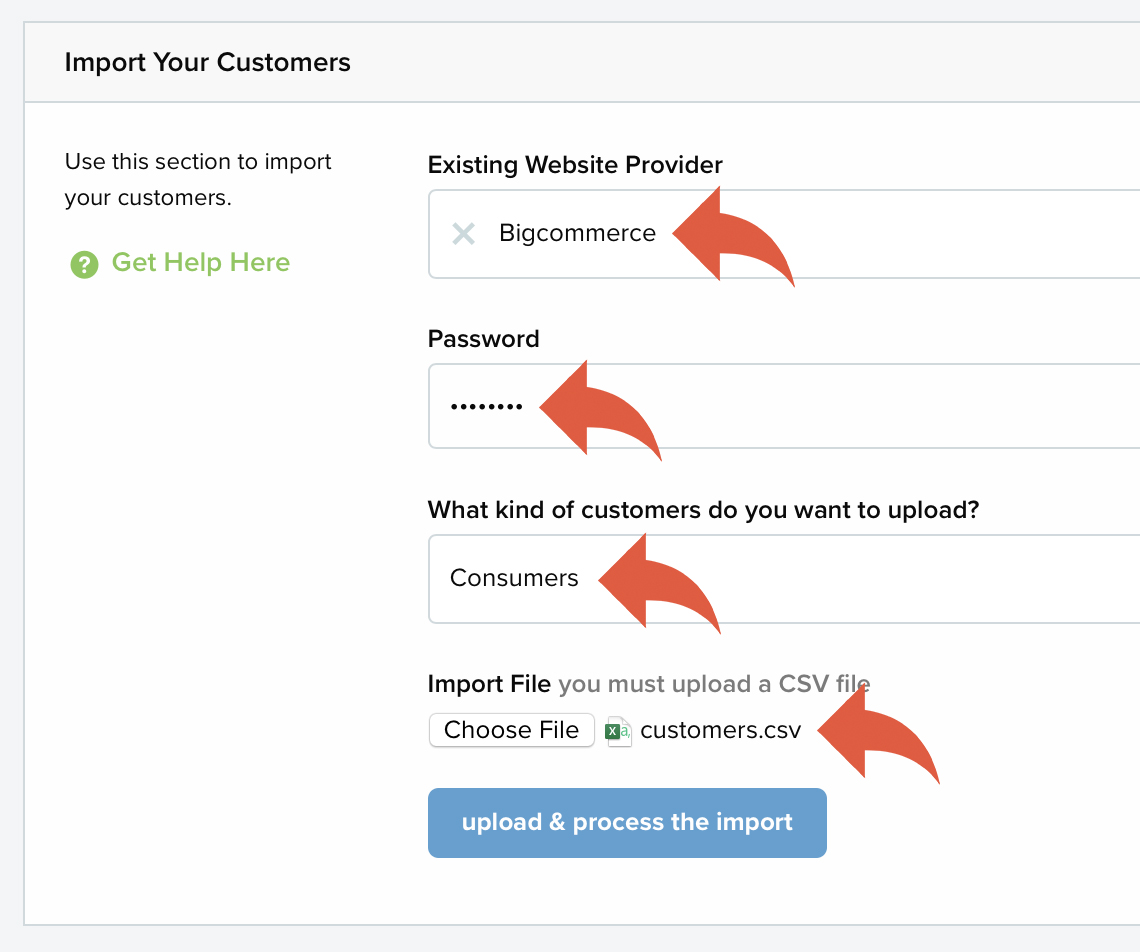
Task: Open the Consumers customer type dropdown
Action: tap(784, 579)
